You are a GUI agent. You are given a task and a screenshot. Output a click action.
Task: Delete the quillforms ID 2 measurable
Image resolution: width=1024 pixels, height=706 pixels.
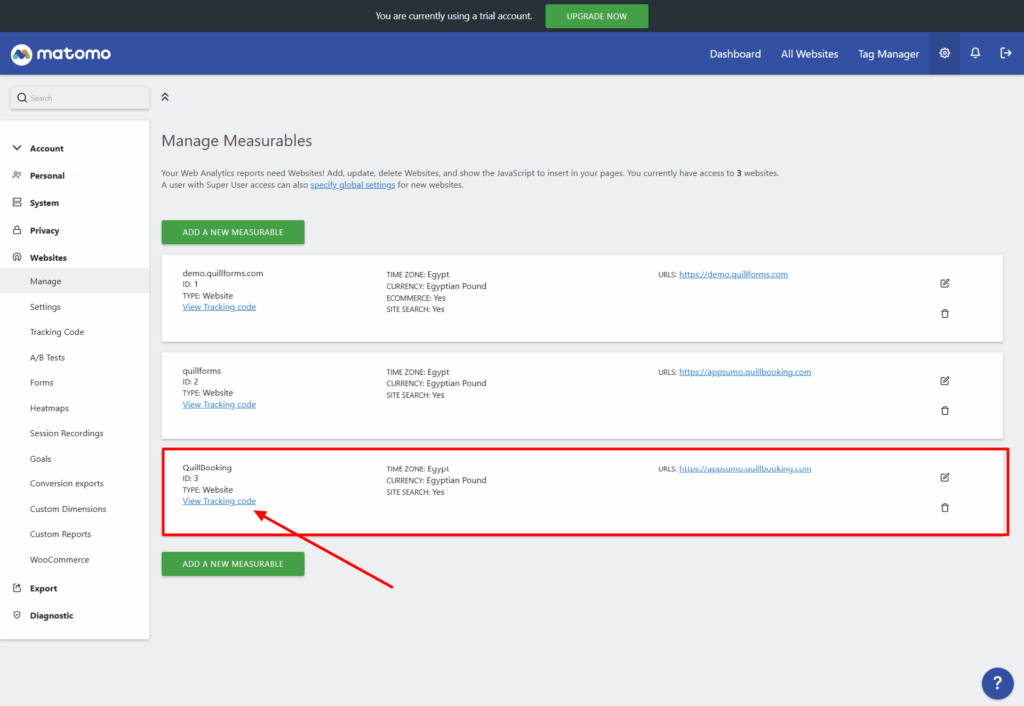pos(945,411)
